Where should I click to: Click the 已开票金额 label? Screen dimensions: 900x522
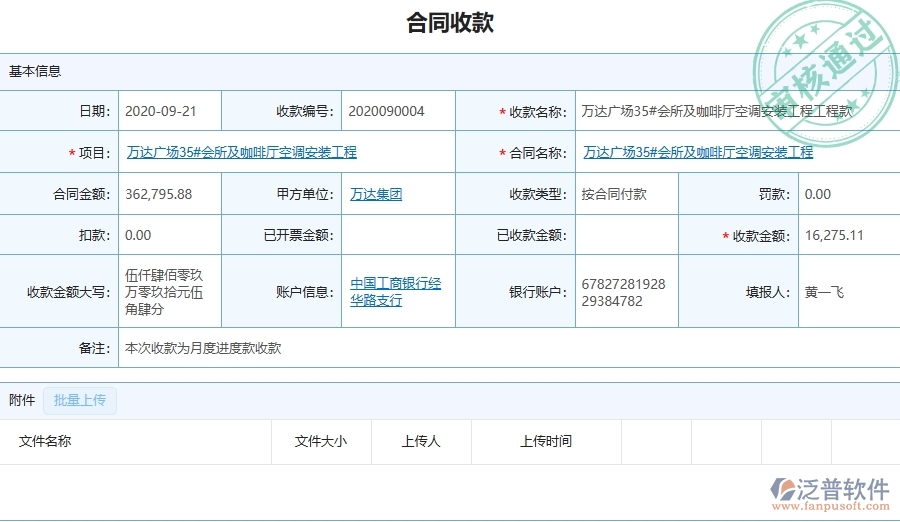click(x=298, y=235)
